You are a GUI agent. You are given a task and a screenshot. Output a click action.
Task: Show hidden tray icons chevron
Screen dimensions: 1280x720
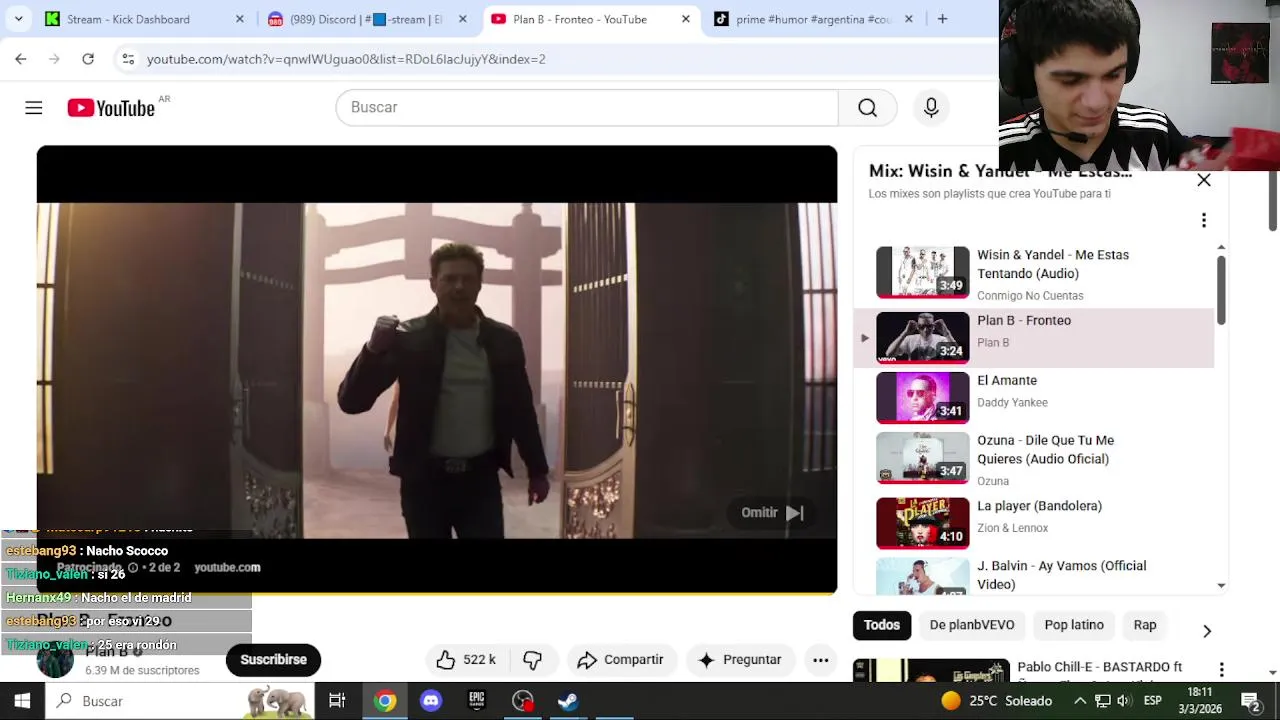pyautogui.click(x=1080, y=701)
